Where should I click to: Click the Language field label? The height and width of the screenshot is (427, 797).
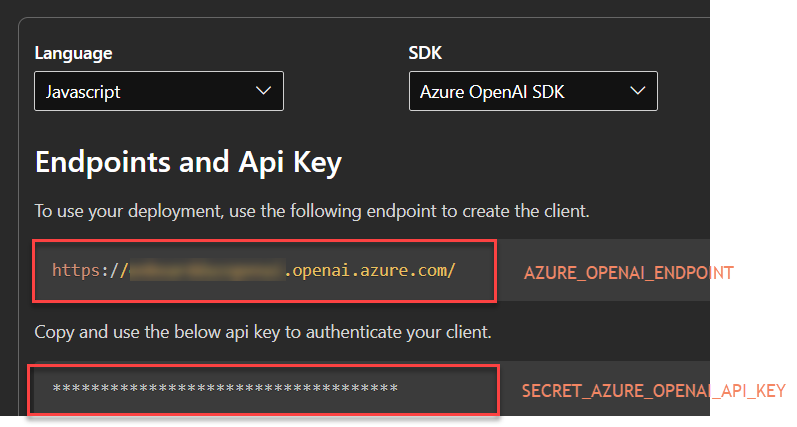(x=73, y=53)
